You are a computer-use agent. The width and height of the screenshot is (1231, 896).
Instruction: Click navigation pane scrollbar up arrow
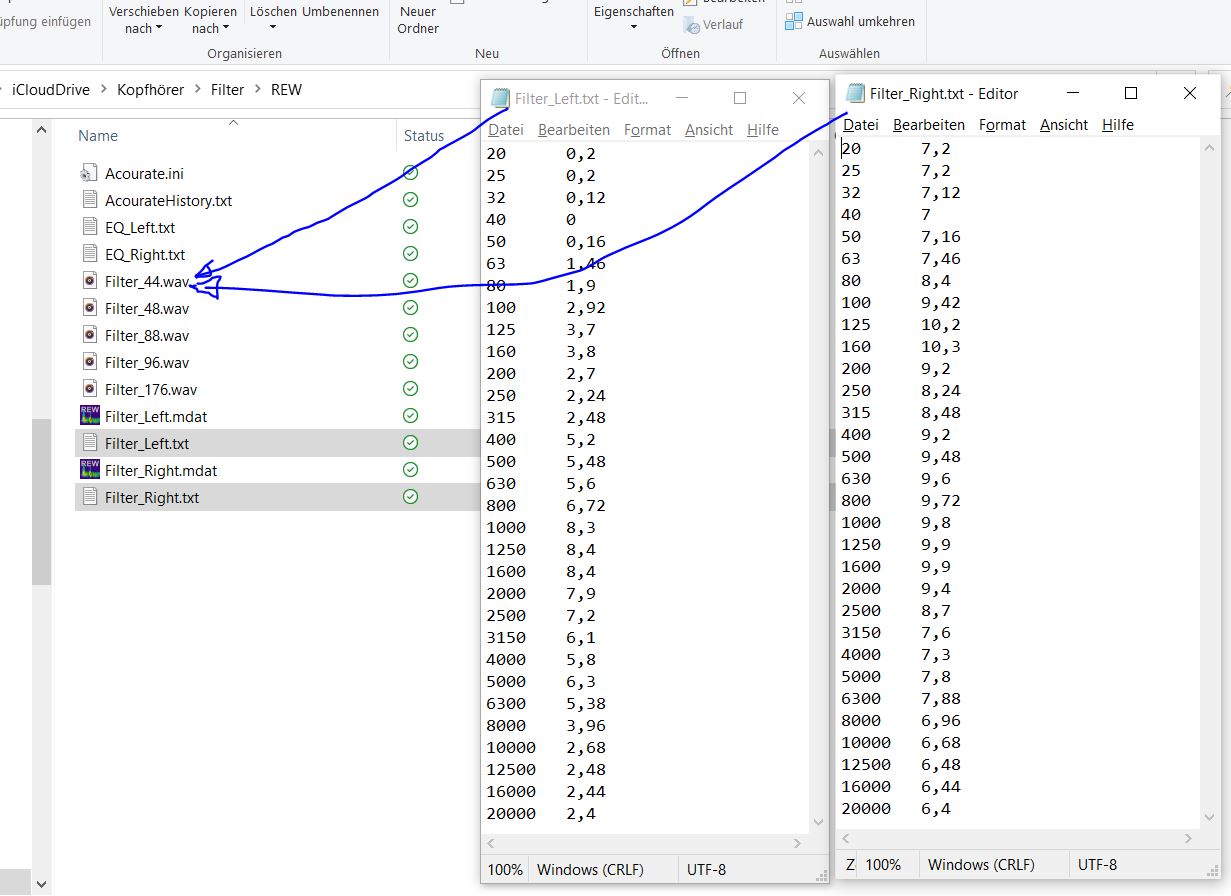pos(41,131)
